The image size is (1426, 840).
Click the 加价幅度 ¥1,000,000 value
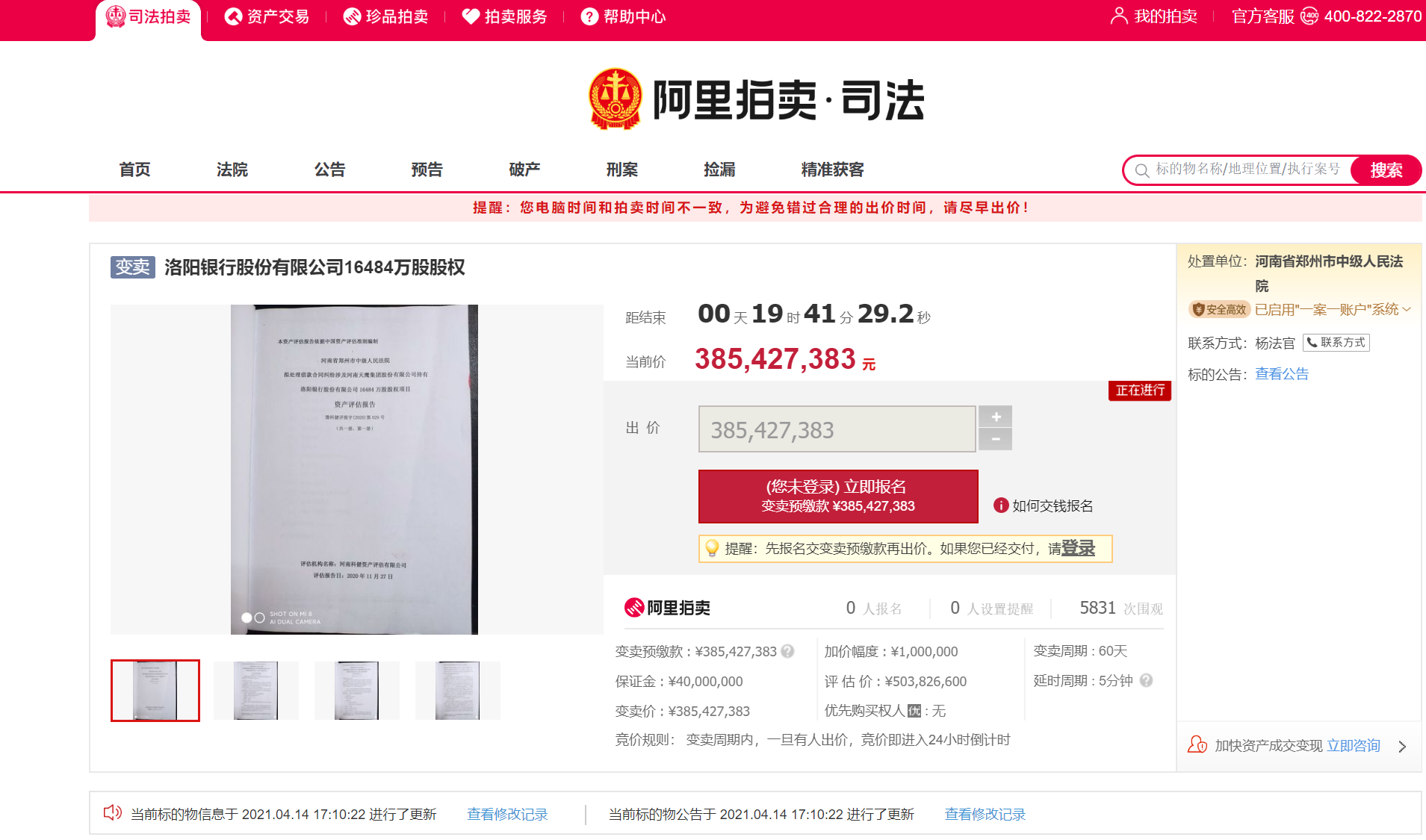pos(924,652)
